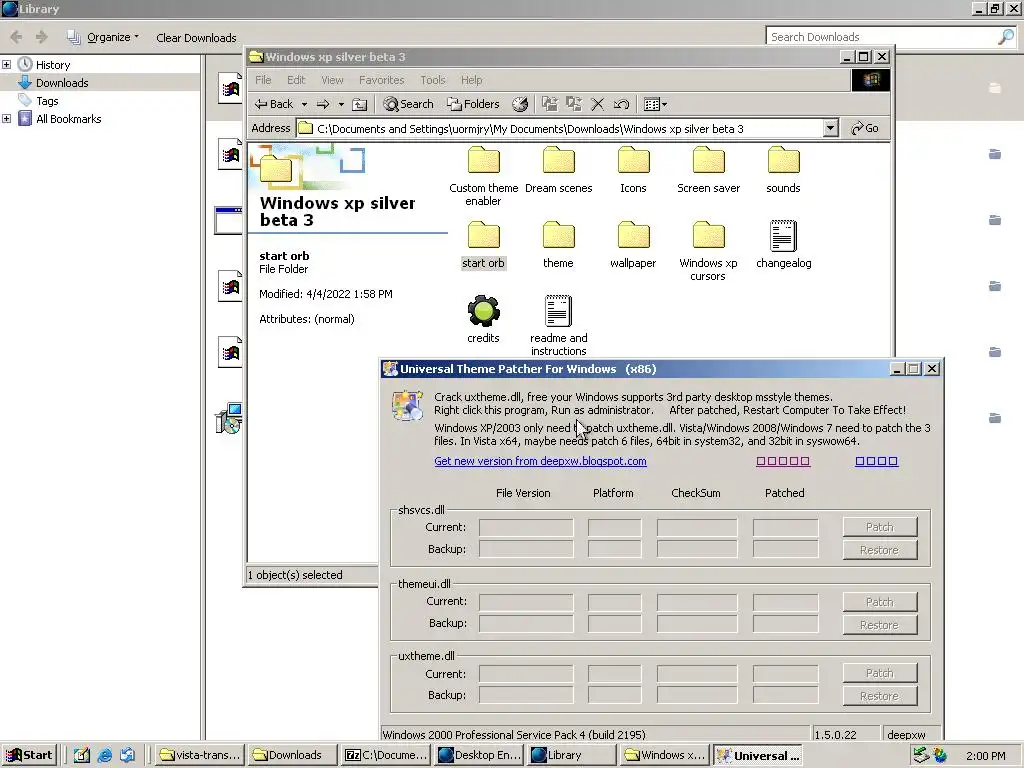Open the Start menu
Image resolution: width=1024 pixels, height=768 pixels.
29,755
